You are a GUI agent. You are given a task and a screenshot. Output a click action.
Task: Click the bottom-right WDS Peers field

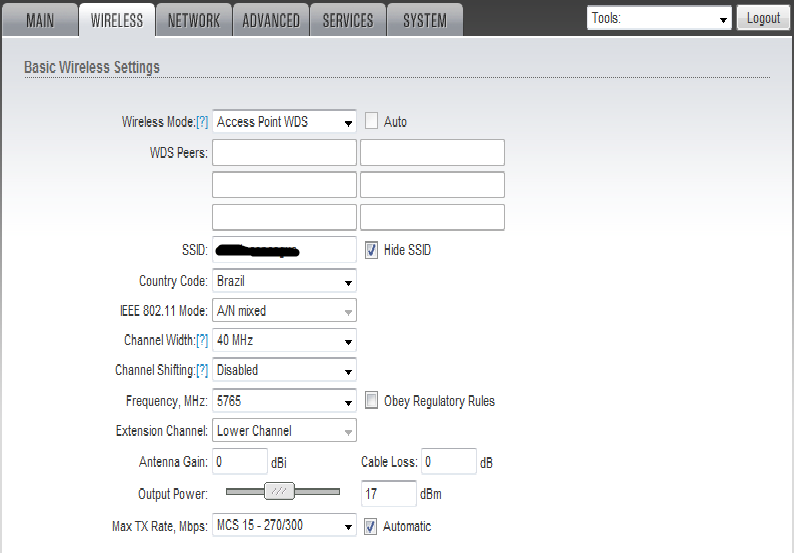click(432, 217)
